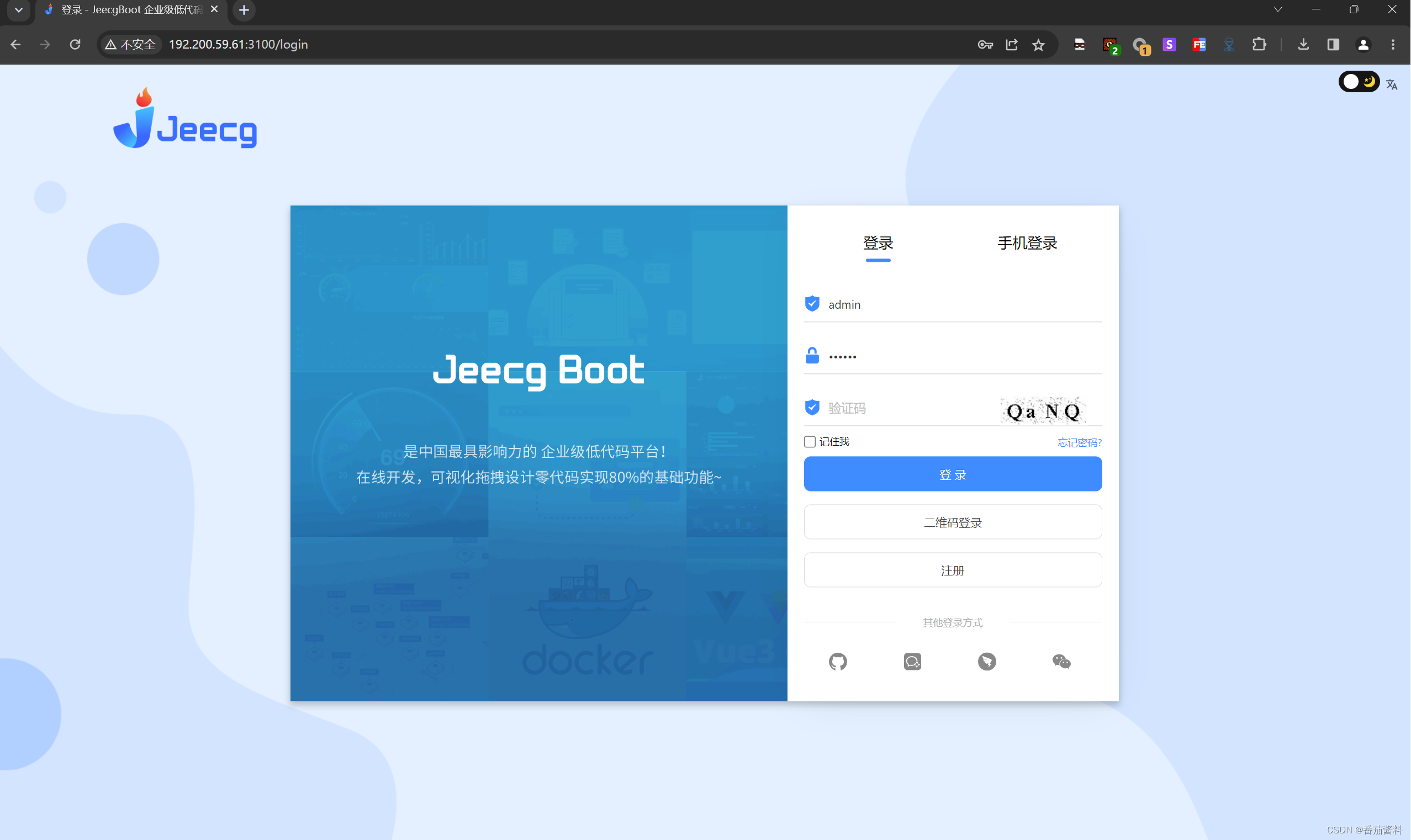Click the browser back arrow
The image size is (1411, 840).
tap(15, 44)
